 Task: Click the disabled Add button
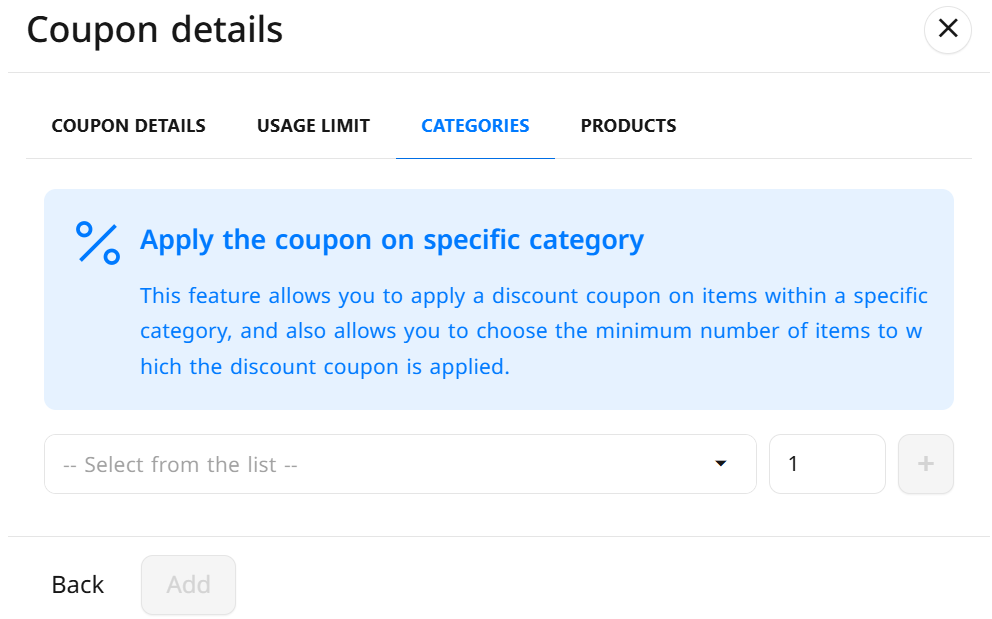click(x=189, y=585)
